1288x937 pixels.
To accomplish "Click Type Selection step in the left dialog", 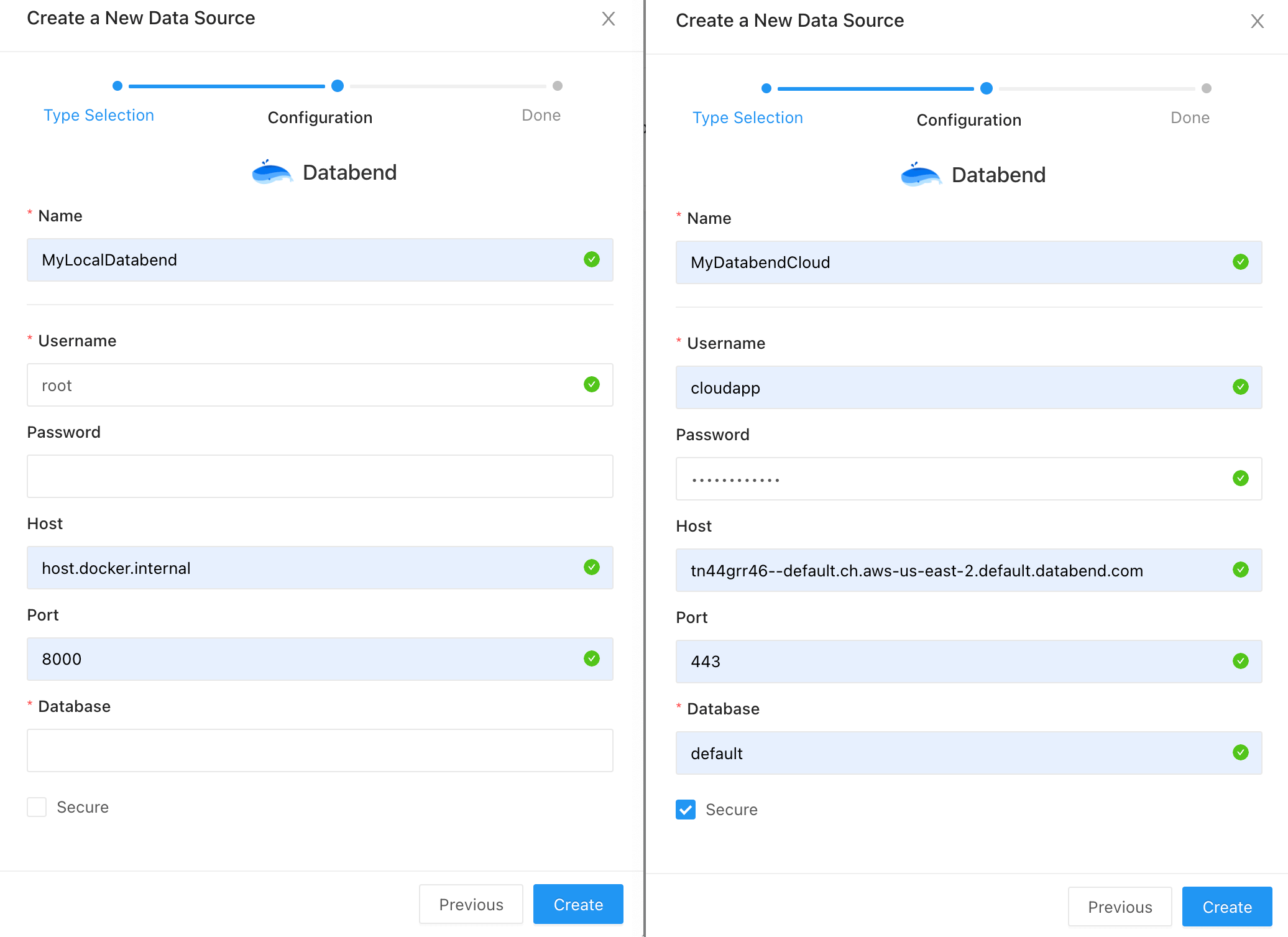I will (99, 115).
